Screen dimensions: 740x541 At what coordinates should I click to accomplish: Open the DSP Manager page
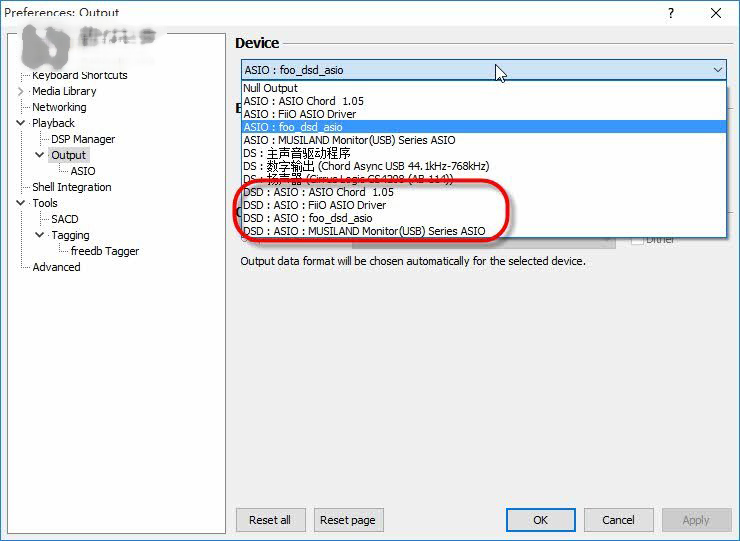[83, 139]
